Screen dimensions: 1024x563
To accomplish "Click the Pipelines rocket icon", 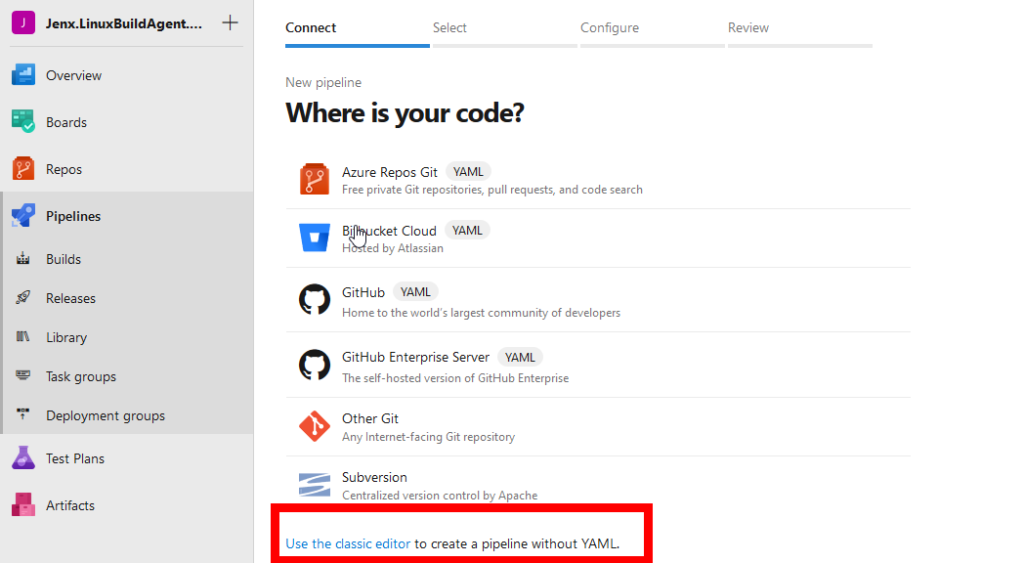I will pyautogui.click(x=24, y=216).
